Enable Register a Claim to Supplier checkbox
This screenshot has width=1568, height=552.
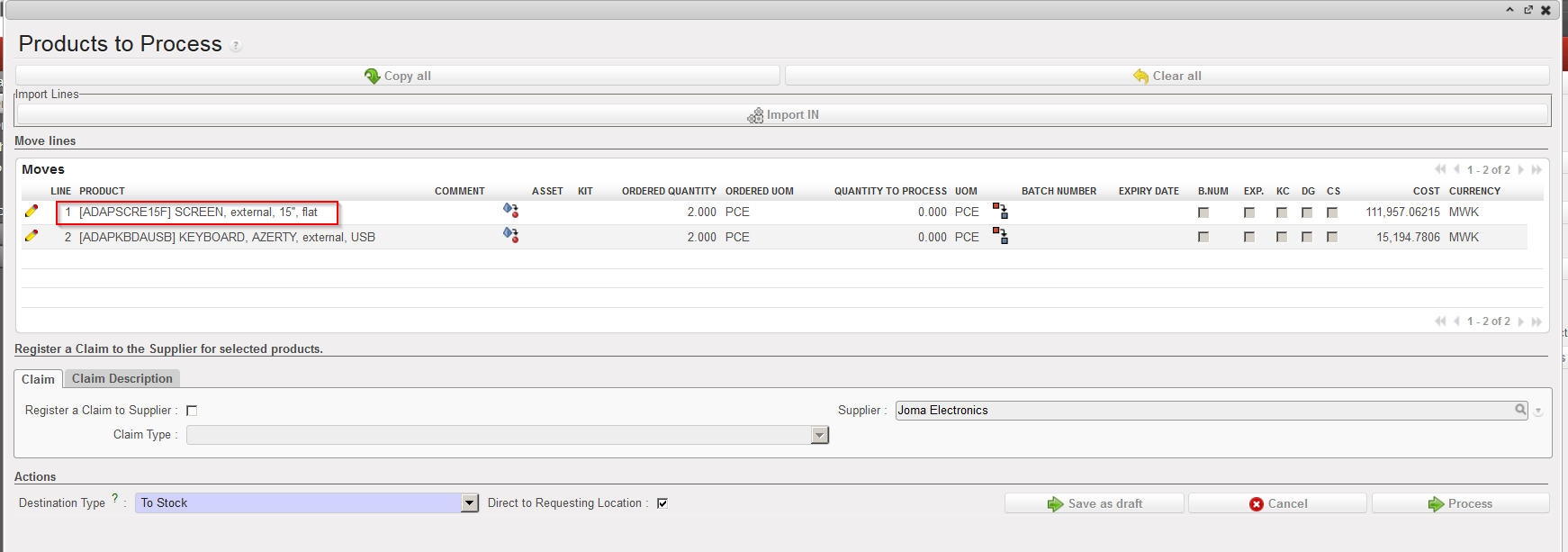tap(192, 411)
